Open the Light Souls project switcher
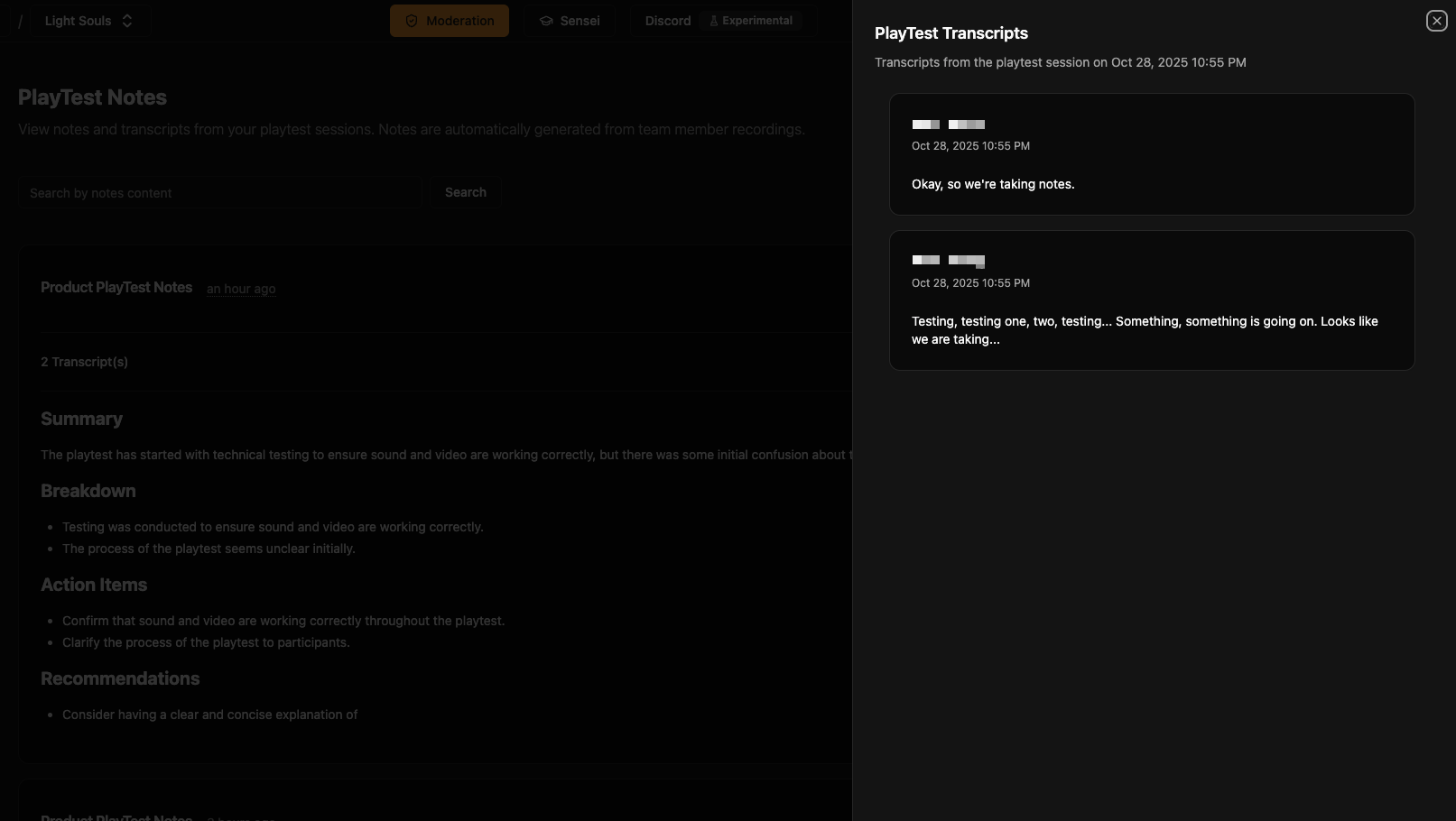The width and height of the screenshot is (1456, 821). (79, 21)
